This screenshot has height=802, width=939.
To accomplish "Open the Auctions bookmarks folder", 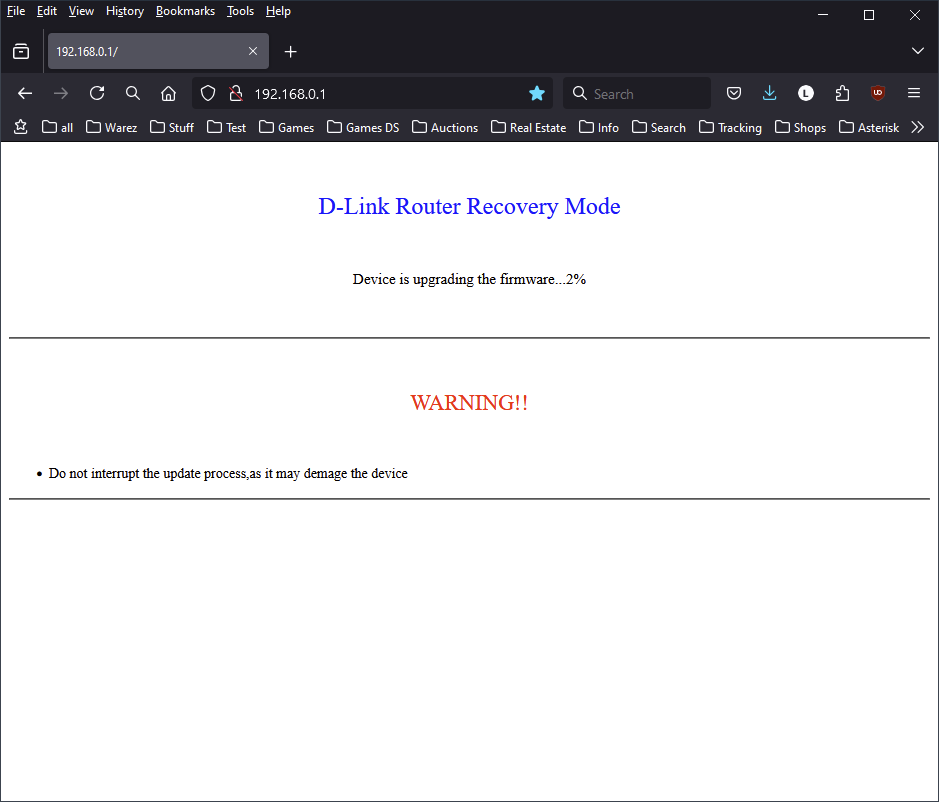I will [445, 128].
